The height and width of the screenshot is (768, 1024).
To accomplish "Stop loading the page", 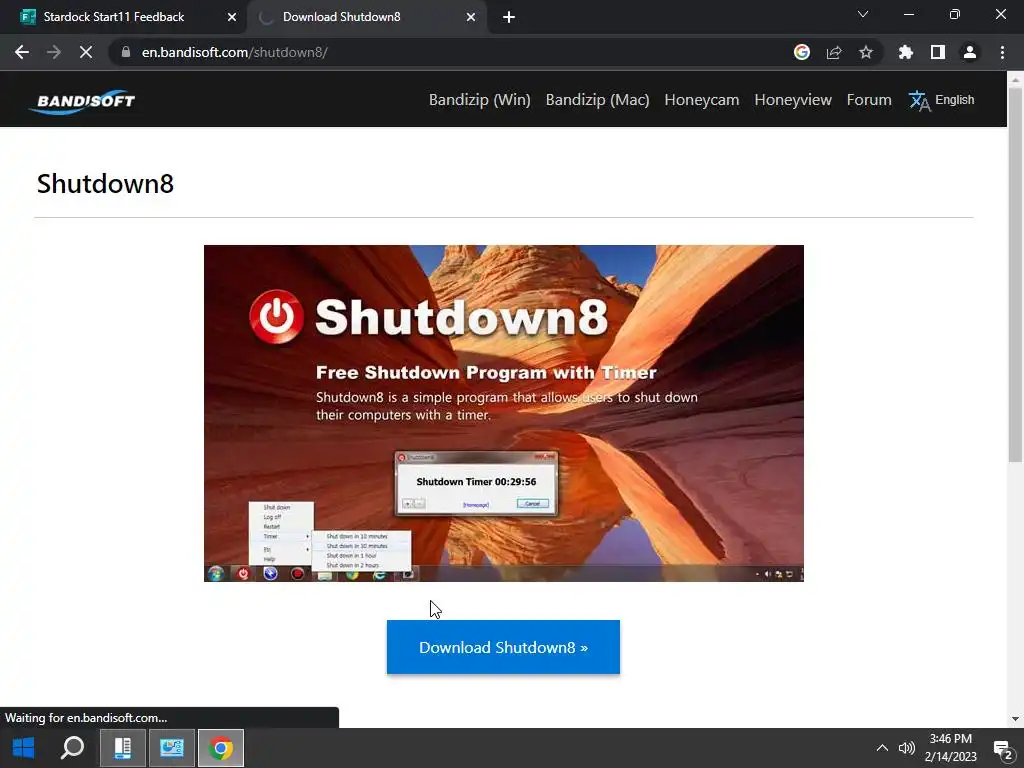I will (x=86, y=52).
